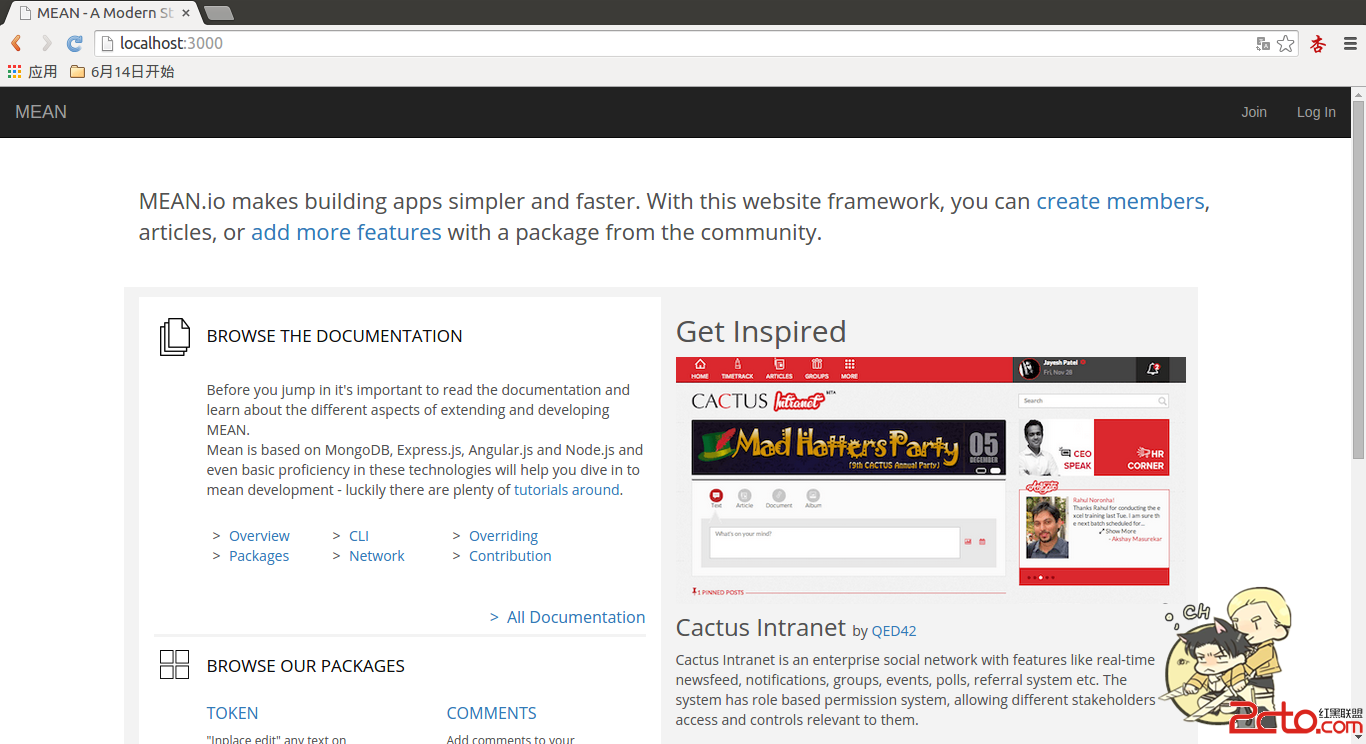Viewport: 1366px width, 744px height.
Task: Bookmark this page with star icon
Action: tap(1286, 43)
